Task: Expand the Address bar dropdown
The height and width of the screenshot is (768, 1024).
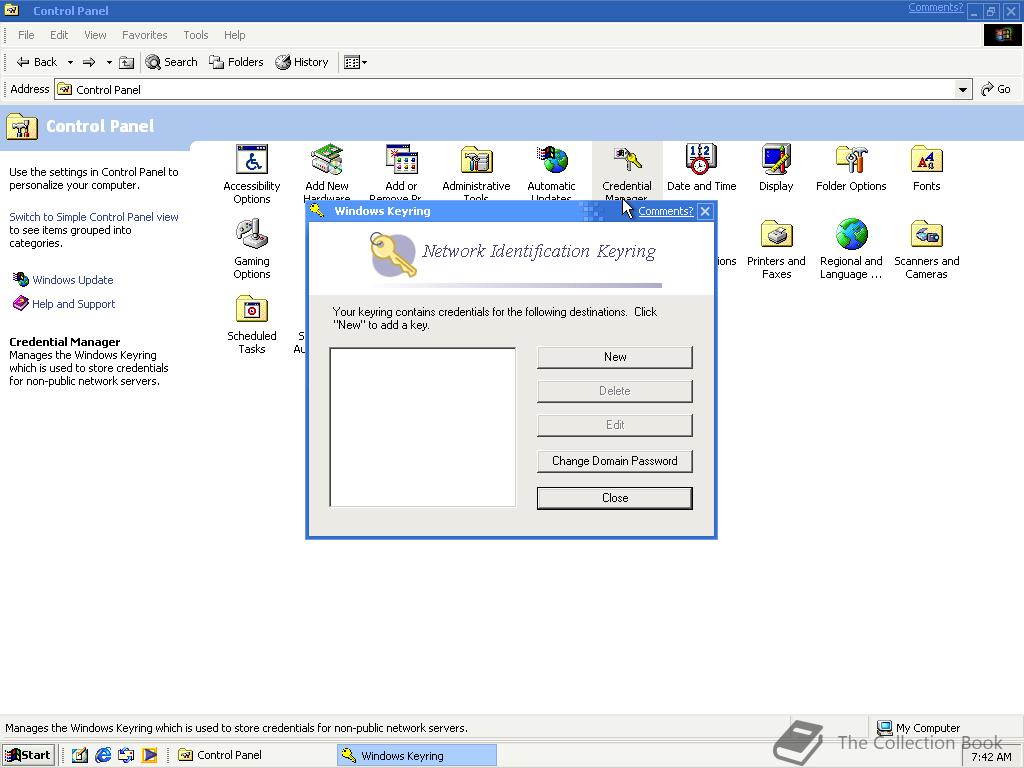Action: click(962, 89)
